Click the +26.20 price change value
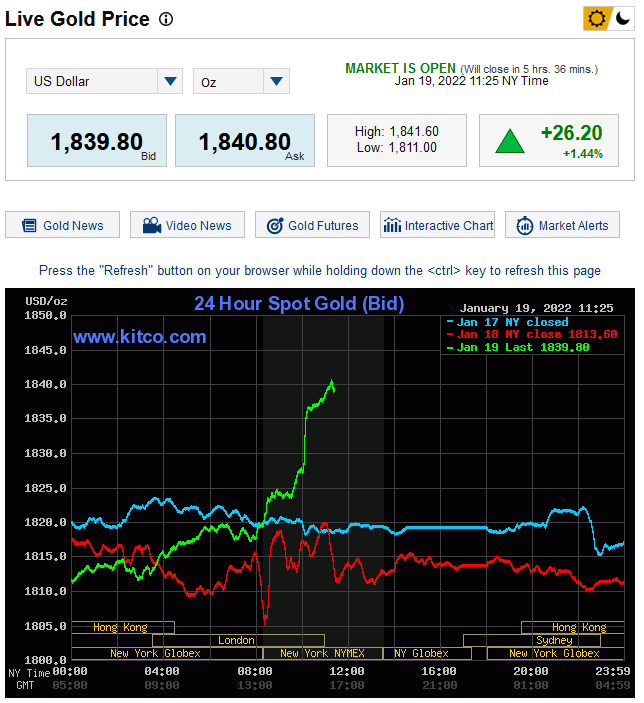644x703 pixels. [x=572, y=133]
